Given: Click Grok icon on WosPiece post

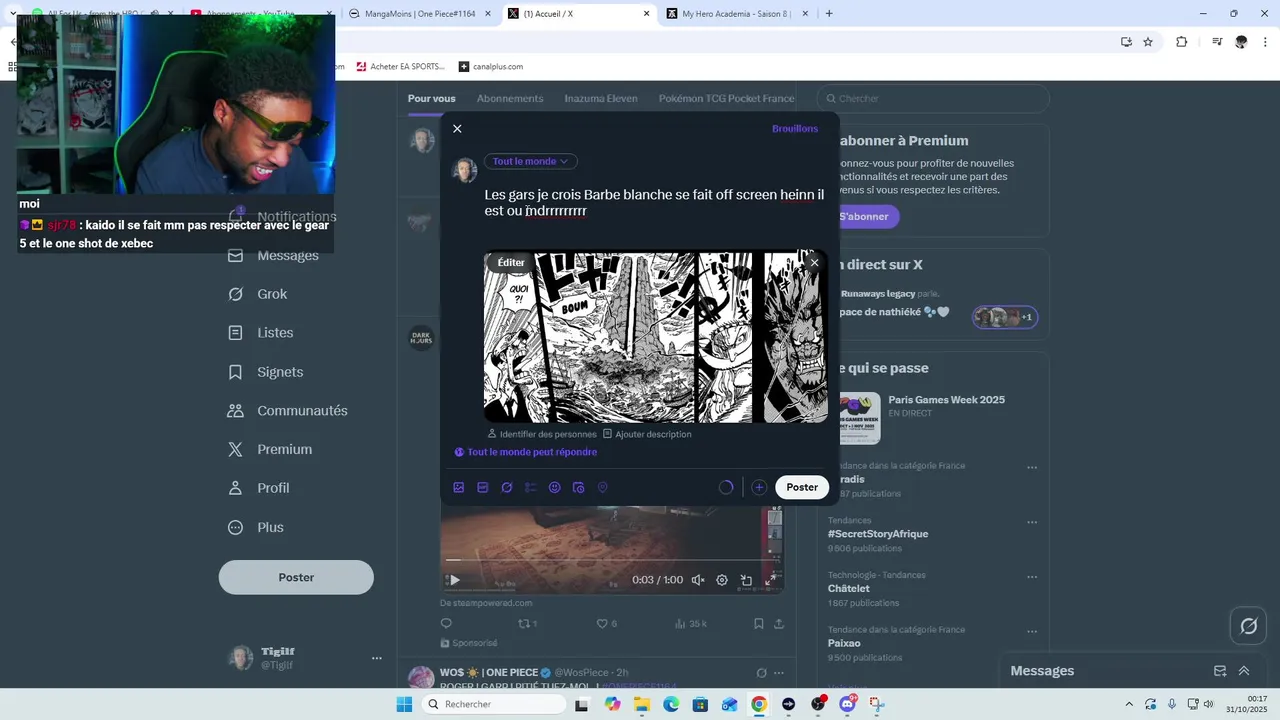Looking at the screenshot, I should click(761, 673).
